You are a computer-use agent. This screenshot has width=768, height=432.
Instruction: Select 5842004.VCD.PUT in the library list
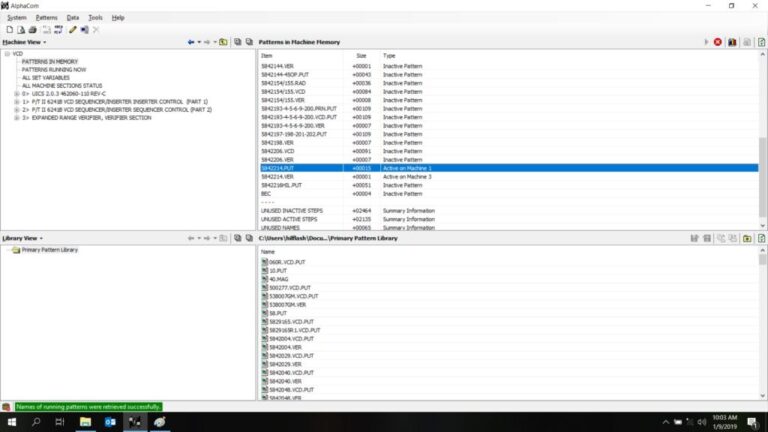[291, 339]
